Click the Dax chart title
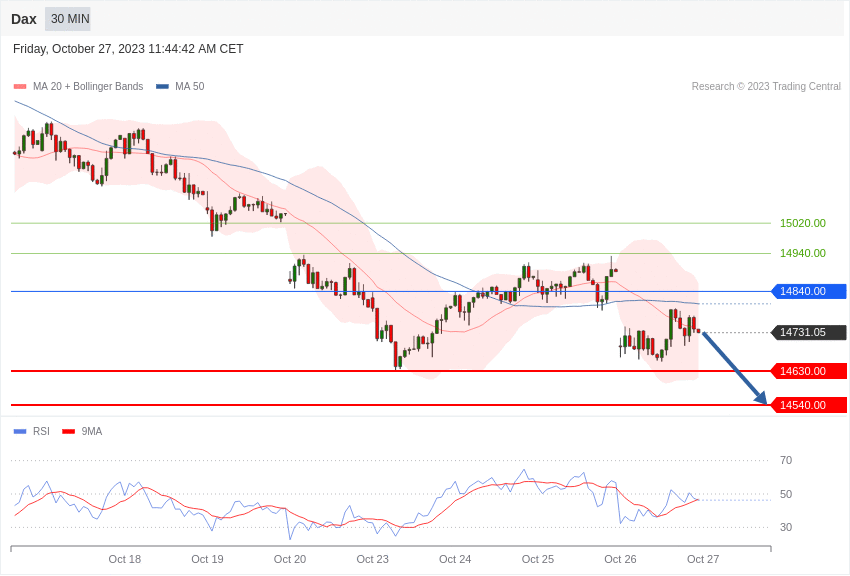The width and height of the screenshot is (850, 576). coord(24,19)
